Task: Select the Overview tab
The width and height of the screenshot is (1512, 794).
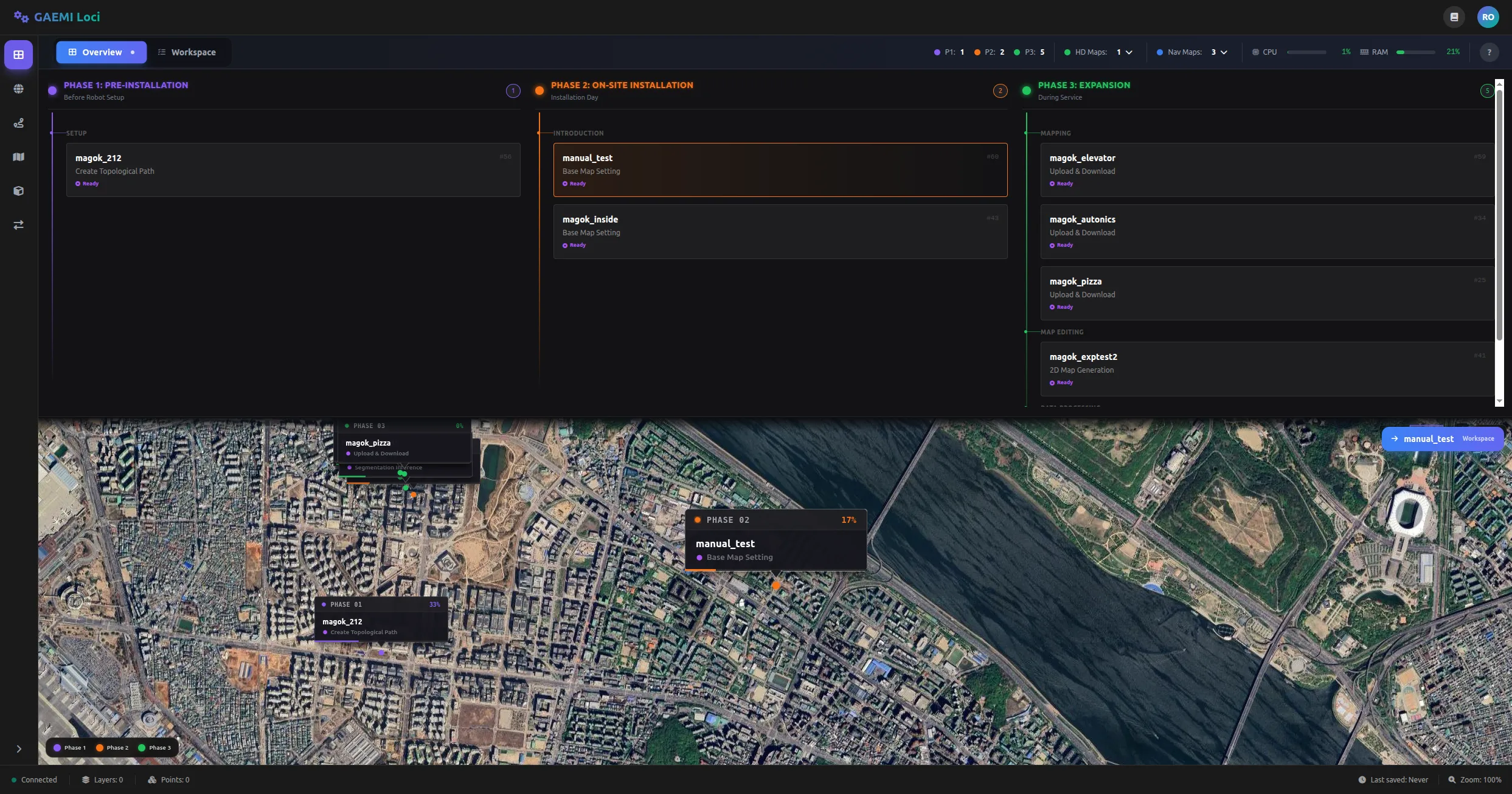Action: (x=101, y=52)
